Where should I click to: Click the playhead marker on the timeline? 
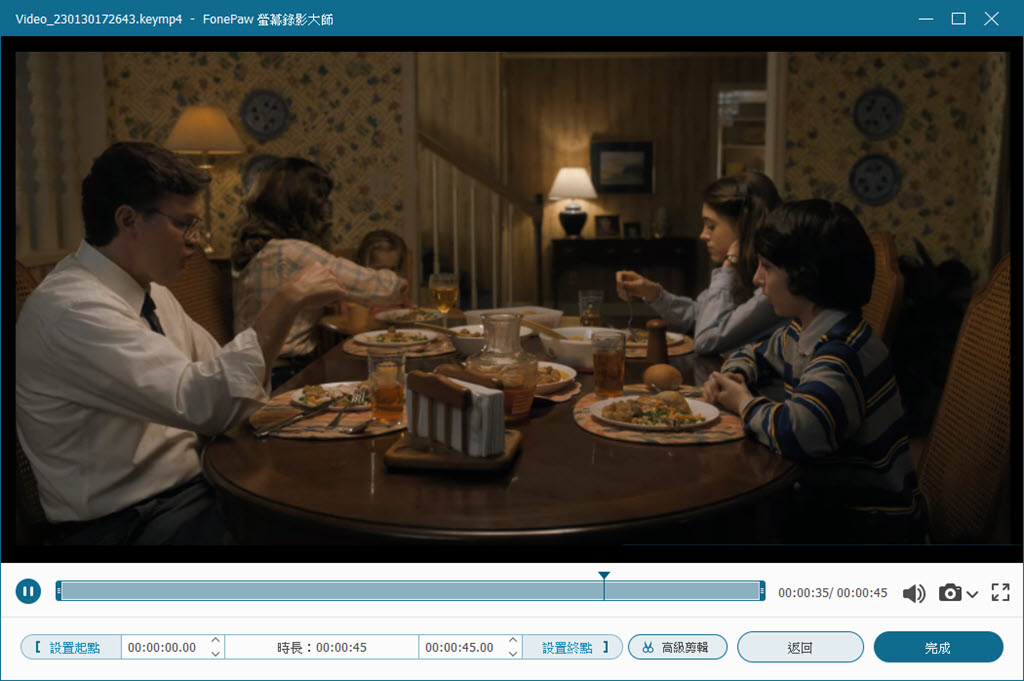pos(604,576)
